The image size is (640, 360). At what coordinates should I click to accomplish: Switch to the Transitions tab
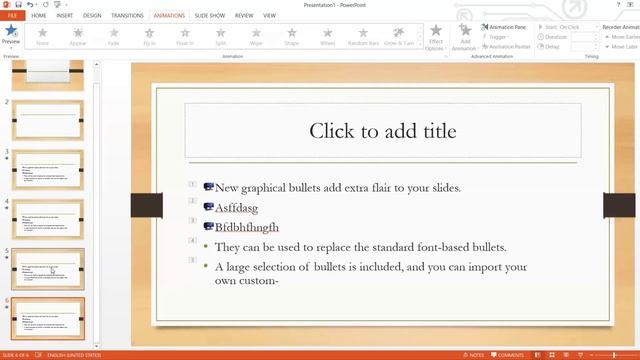pos(127,16)
